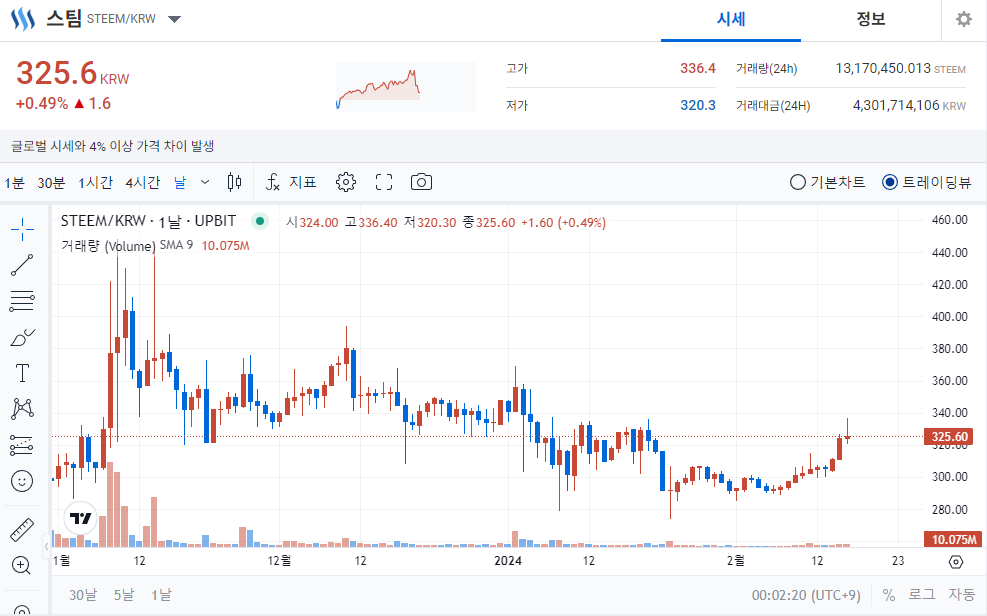987x616 pixels.
Task: Select the 기본차트 radio button
Action: click(x=798, y=182)
